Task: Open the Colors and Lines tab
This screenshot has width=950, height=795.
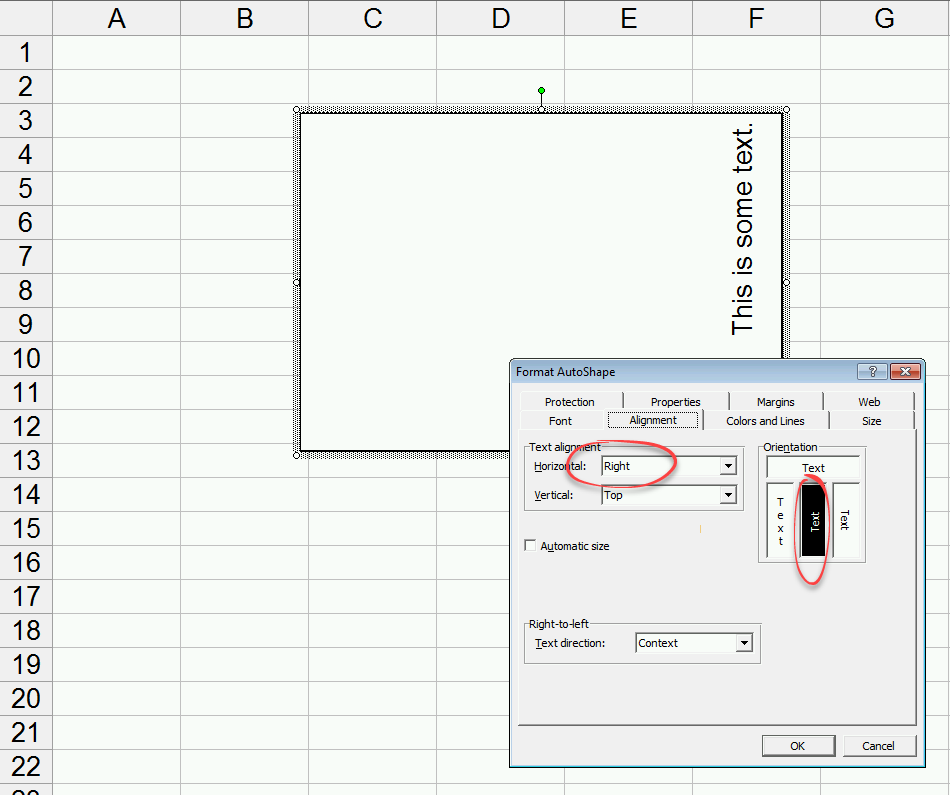Action: click(x=765, y=421)
